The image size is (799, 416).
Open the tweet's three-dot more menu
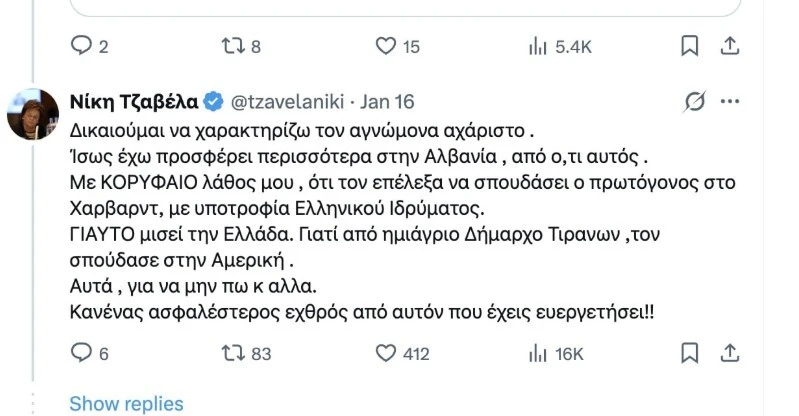click(x=731, y=102)
